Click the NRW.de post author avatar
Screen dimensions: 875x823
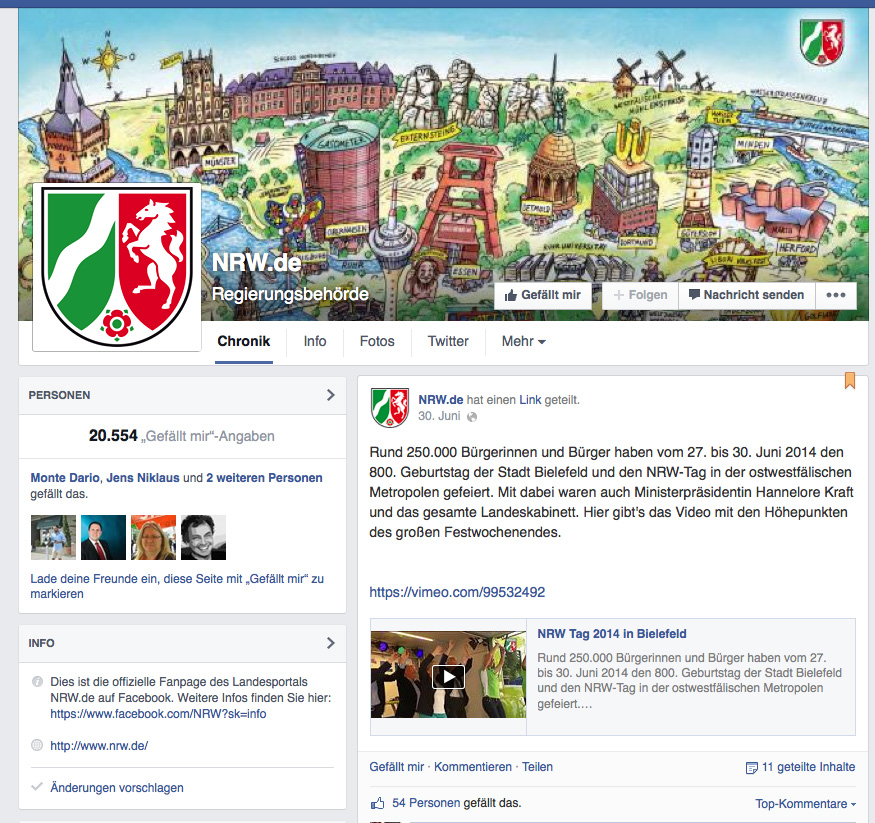click(390, 408)
